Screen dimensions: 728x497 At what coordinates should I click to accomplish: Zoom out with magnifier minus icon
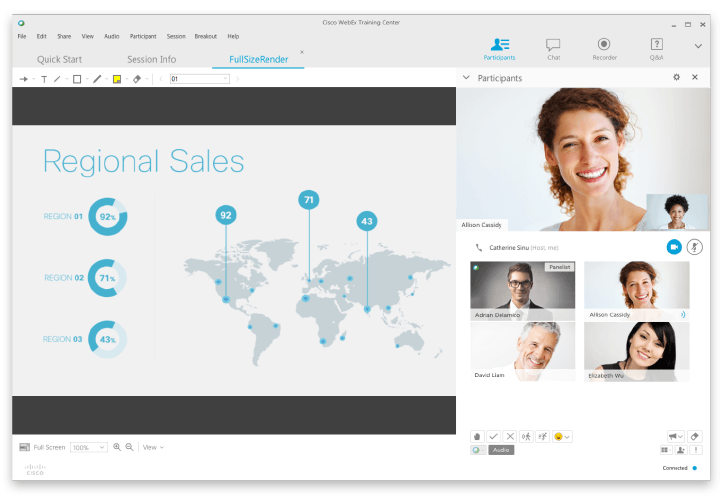click(130, 447)
